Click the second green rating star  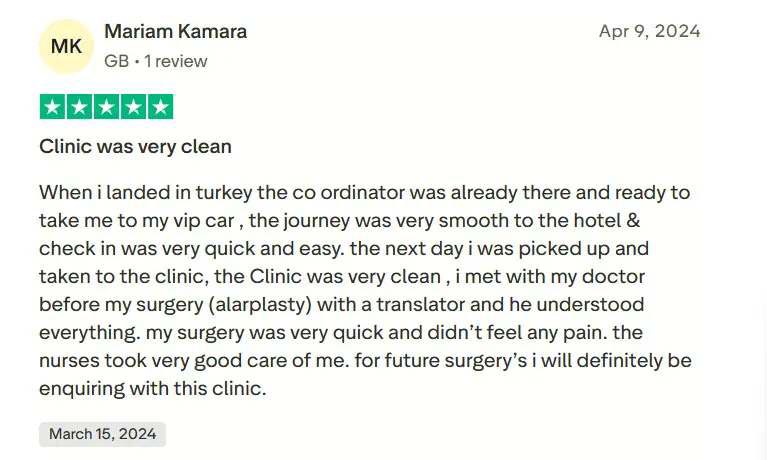[79, 107]
